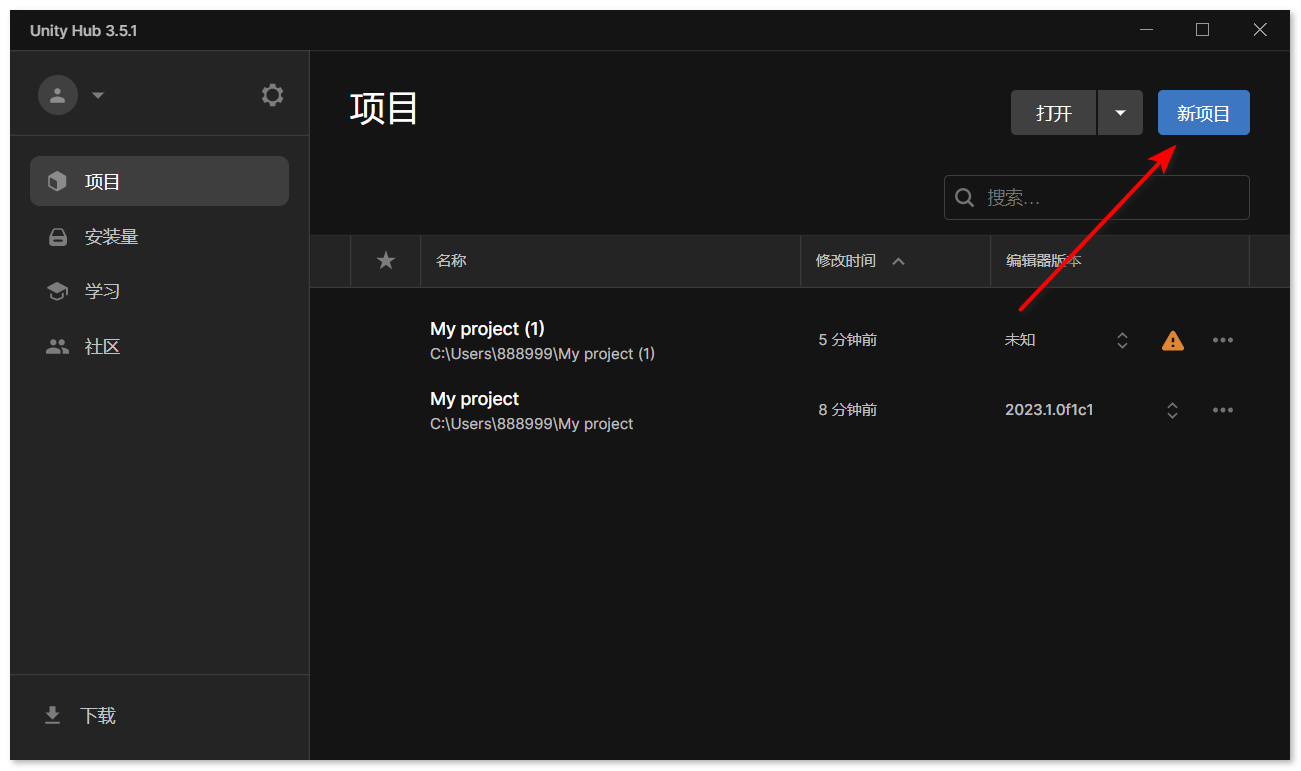Select the 安装量 sidebar item
The width and height of the screenshot is (1301, 771).
pyautogui.click(x=160, y=237)
